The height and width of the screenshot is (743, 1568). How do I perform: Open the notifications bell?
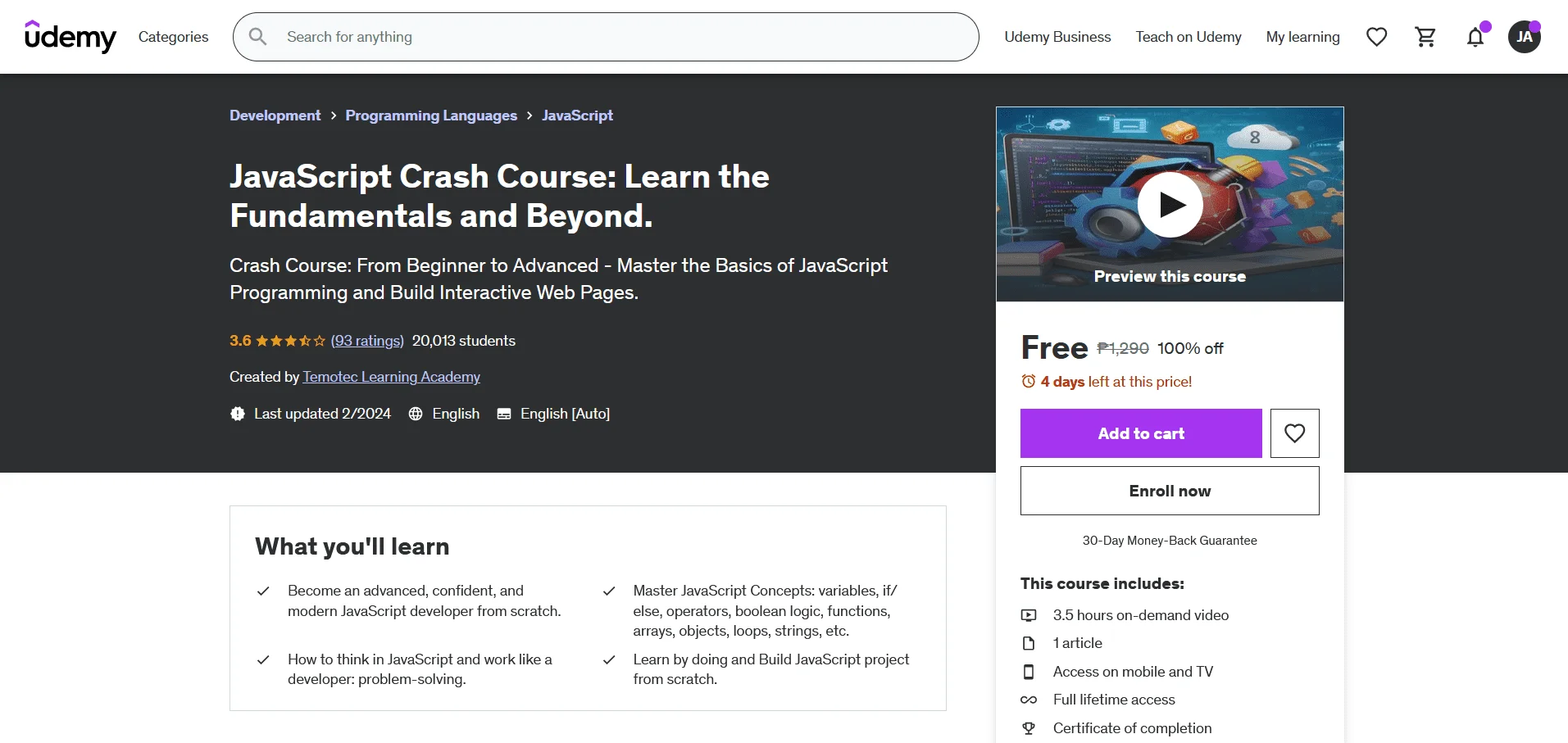[x=1475, y=37]
